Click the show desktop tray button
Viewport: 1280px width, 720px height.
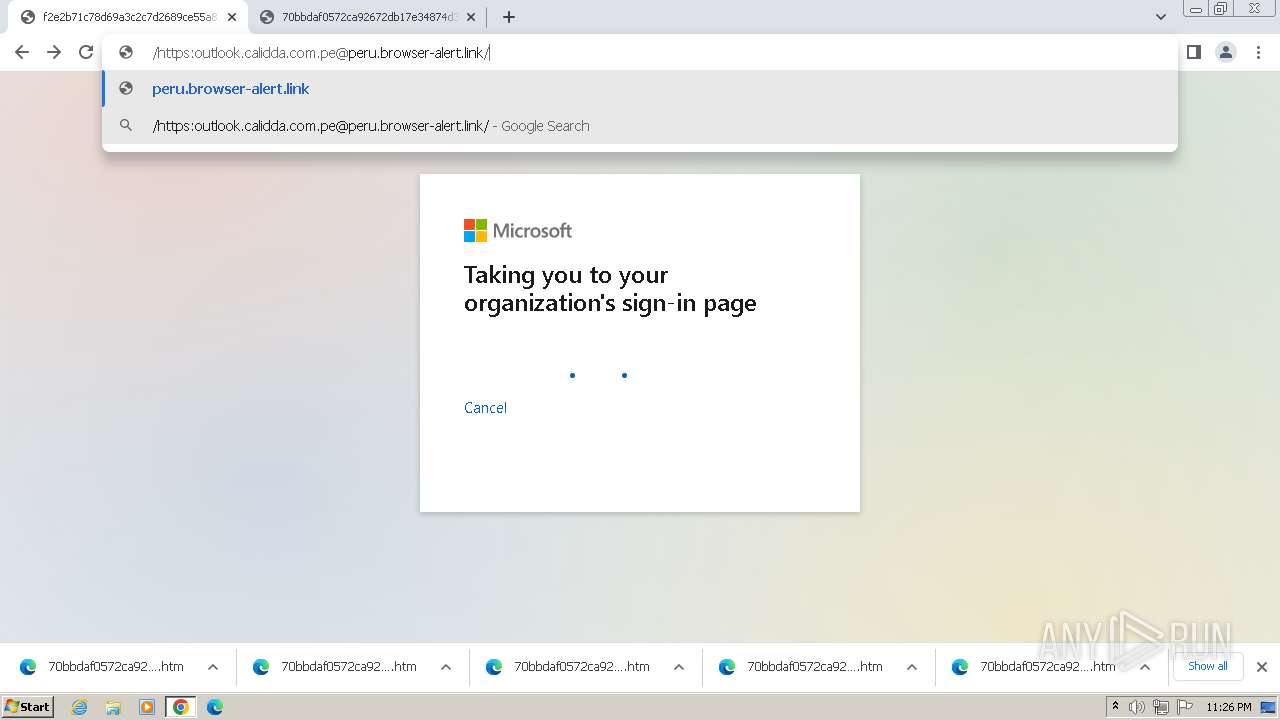1268,707
